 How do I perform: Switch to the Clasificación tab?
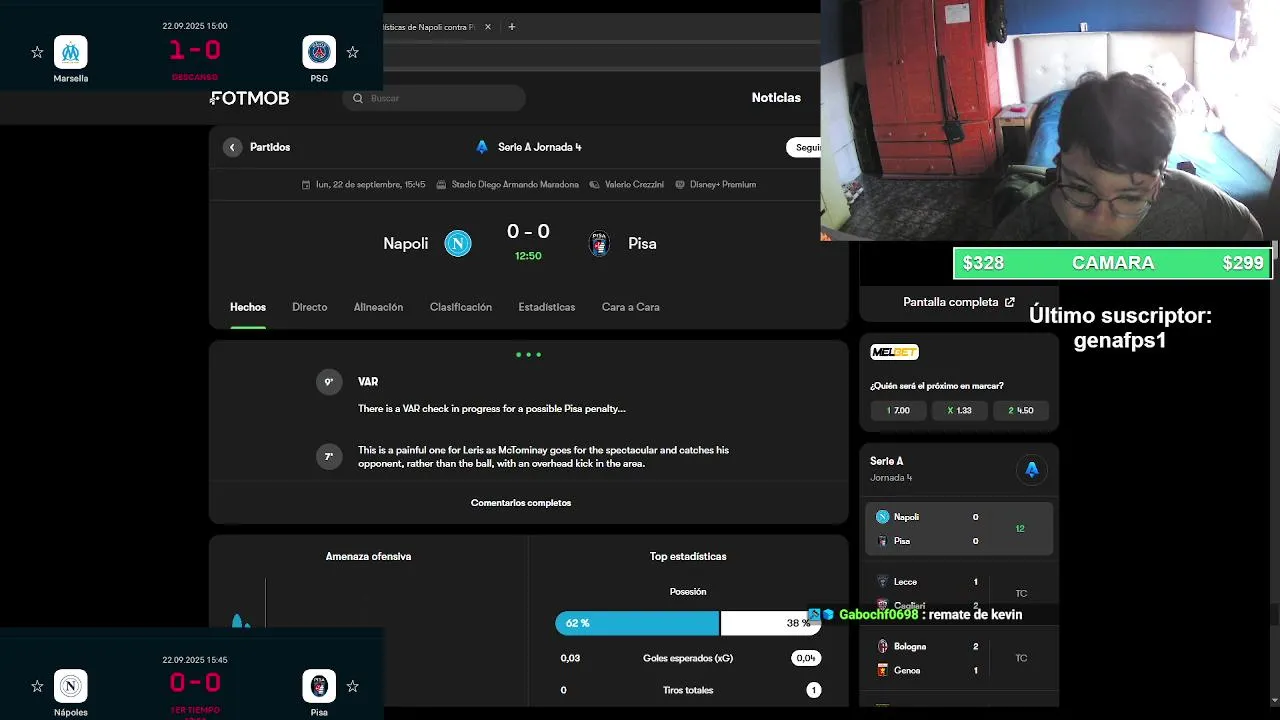pos(461,307)
